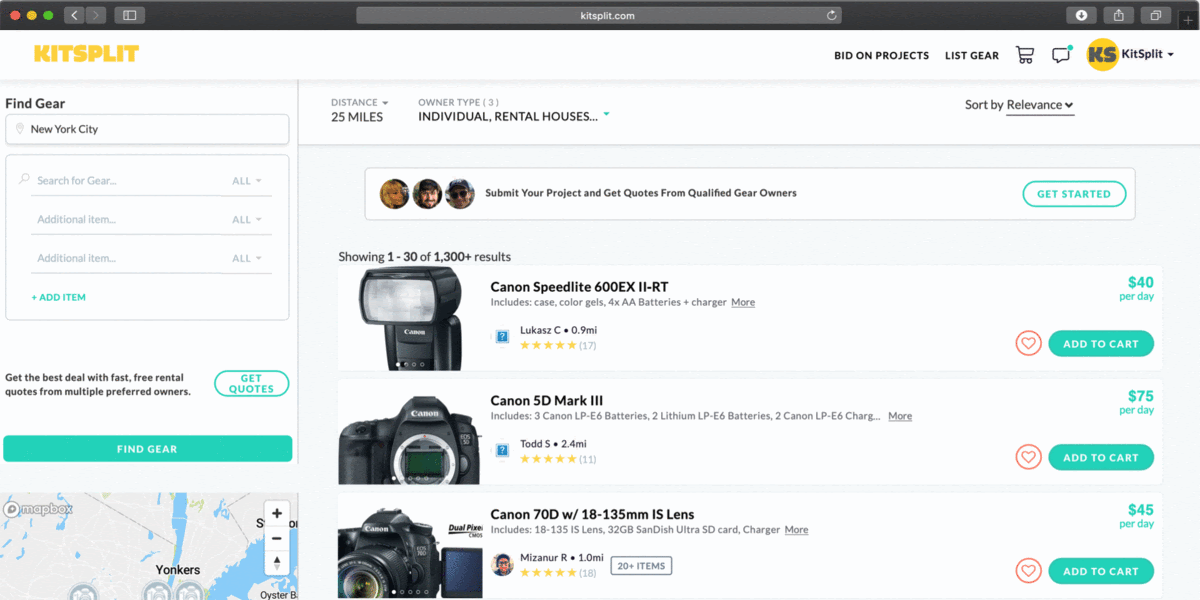Screen dimensions: 1200x600
Task: Click the Search for Gear input field
Action: [x=125, y=181]
